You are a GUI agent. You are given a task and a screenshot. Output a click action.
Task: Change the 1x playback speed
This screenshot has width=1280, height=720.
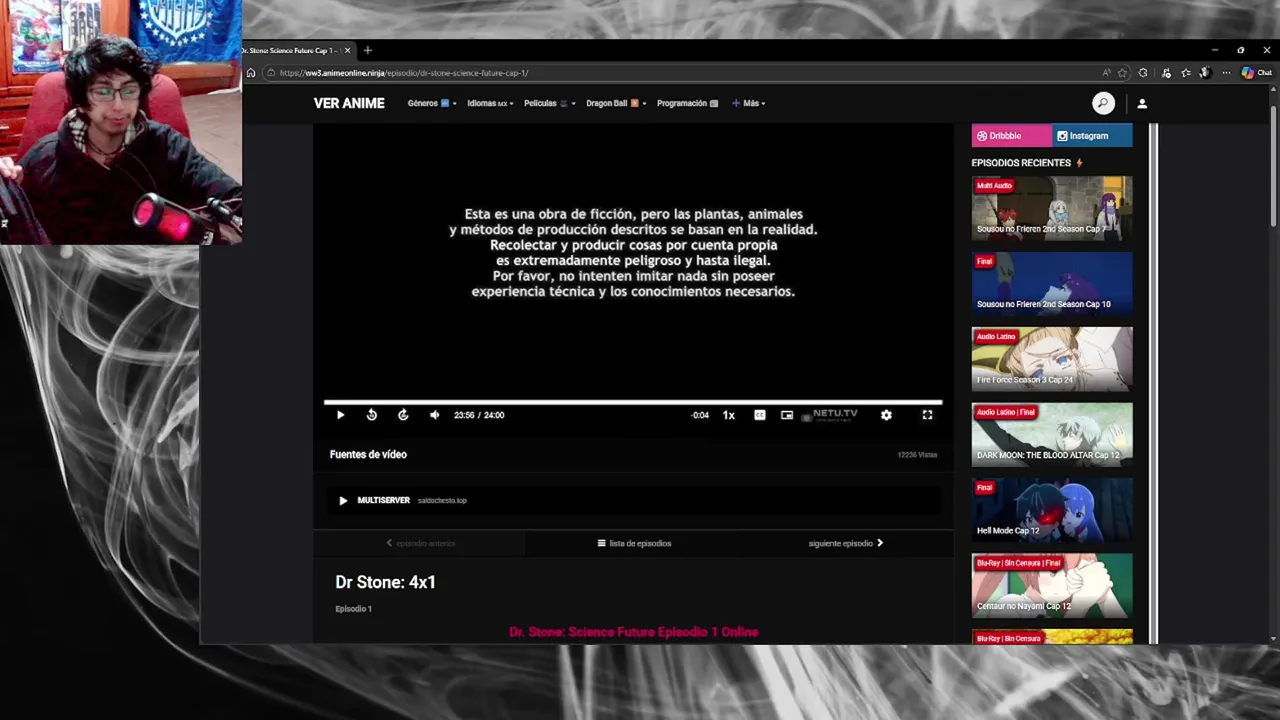[729, 415]
